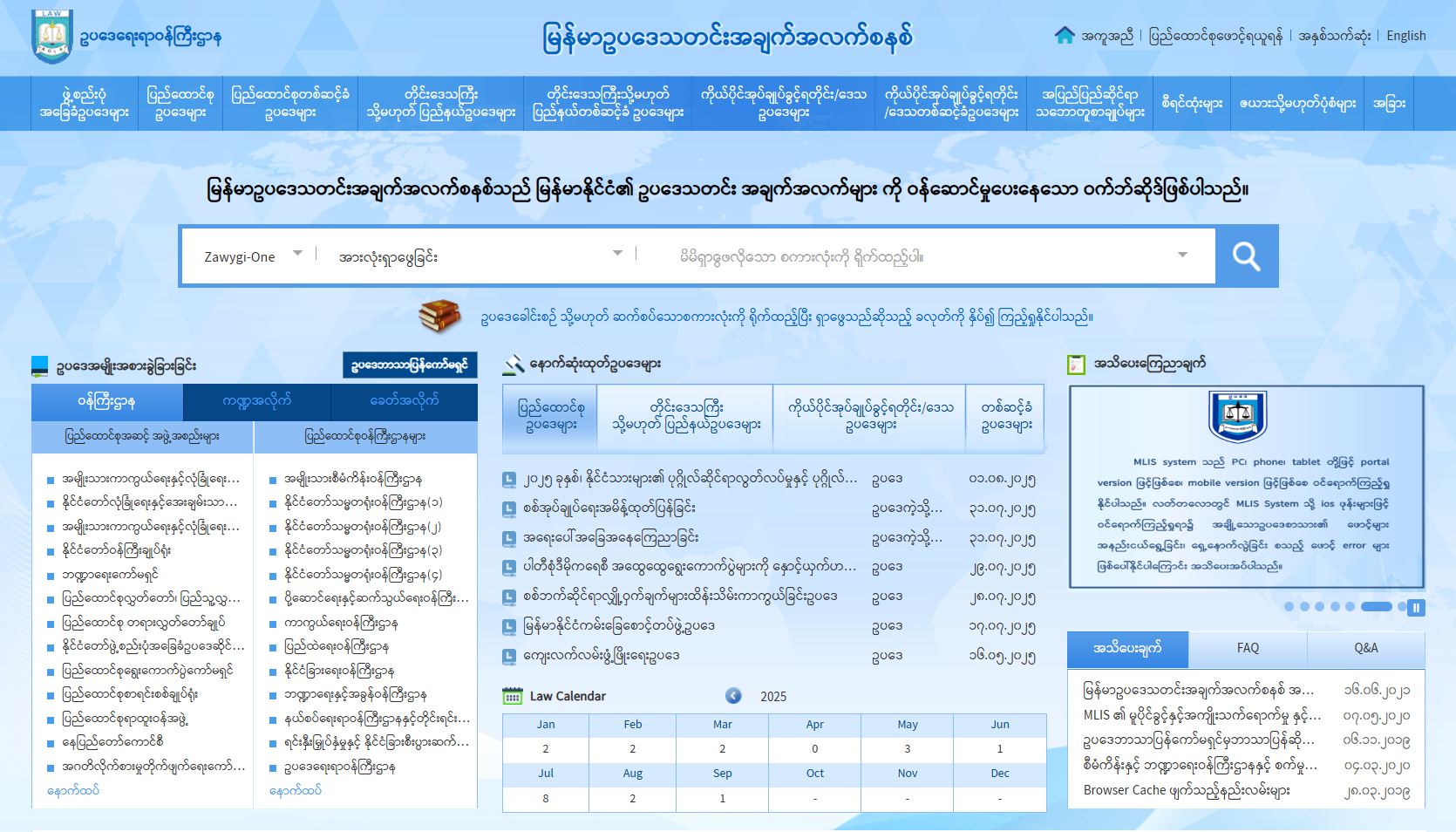Switch language to English
1456x832 pixels.
[x=1405, y=36]
